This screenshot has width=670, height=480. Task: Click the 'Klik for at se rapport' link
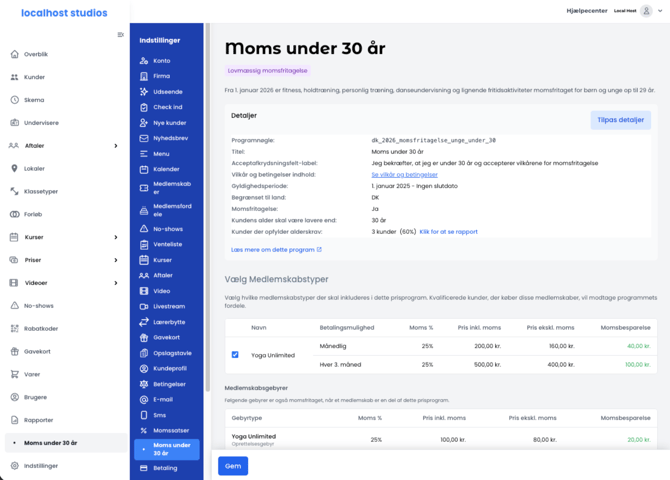(x=448, y=231)
